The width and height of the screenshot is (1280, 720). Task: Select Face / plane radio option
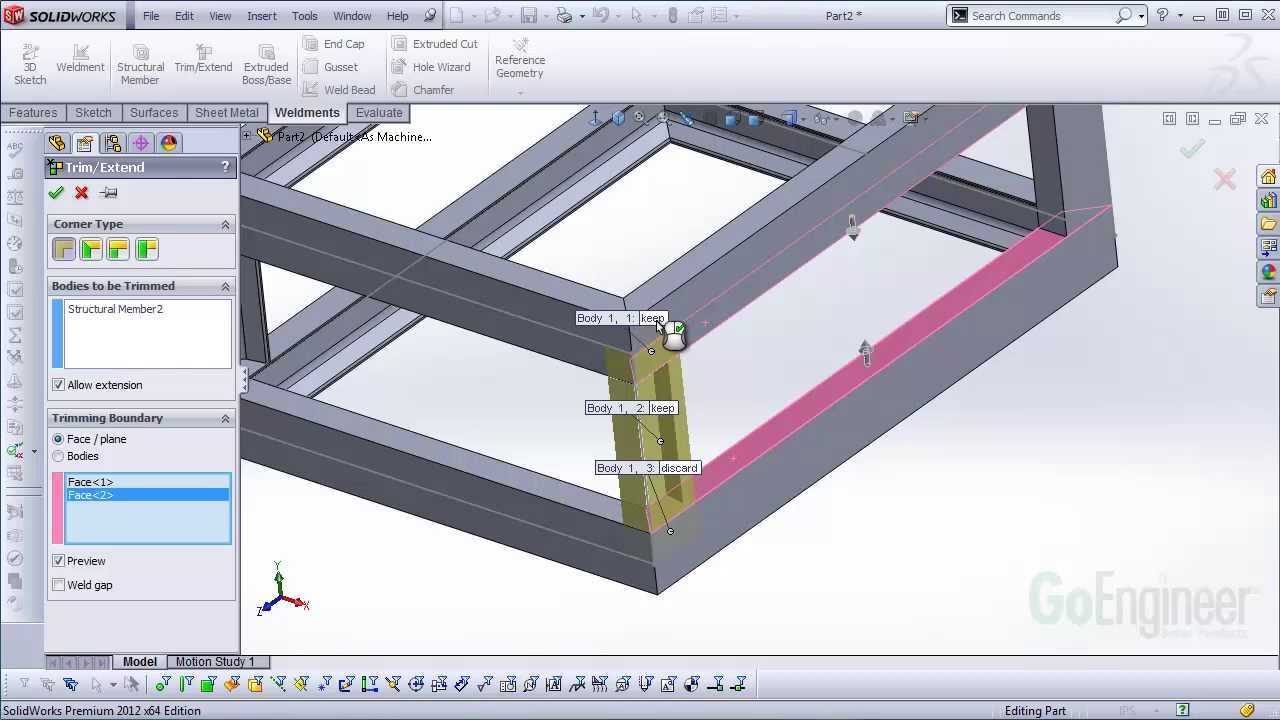point(58,439)
